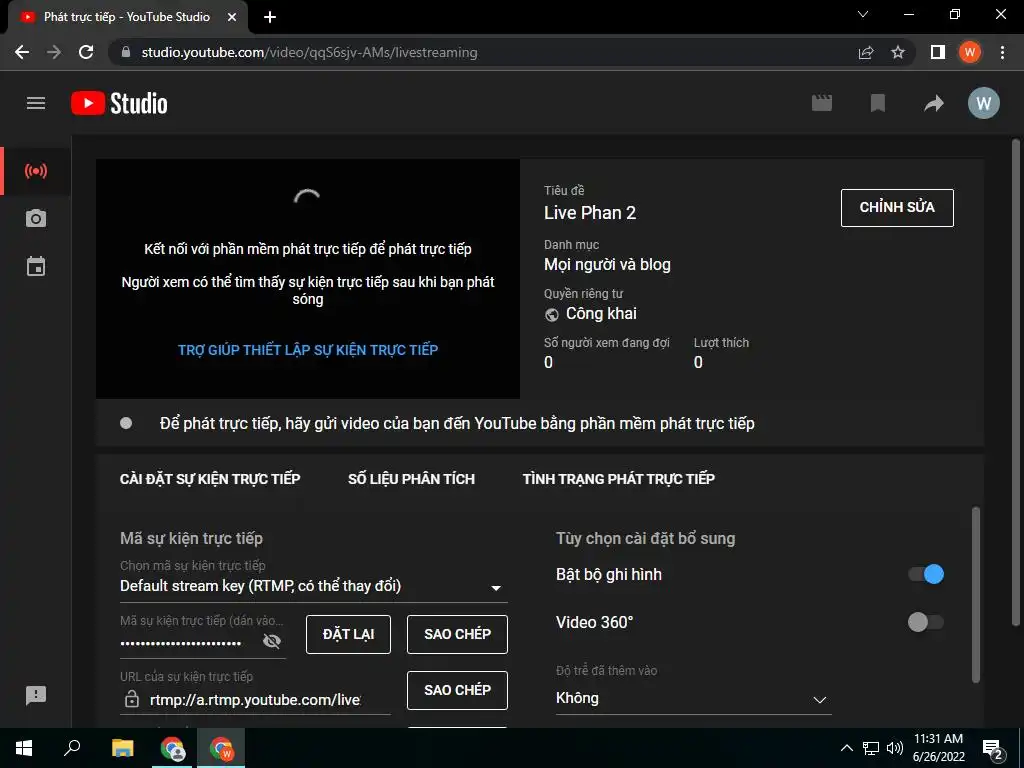Image resolution: width=1024 pixels, height=768 pixels.
Task: Copy the stream URL with SAO CHÉP
Action: coord(457,690)
